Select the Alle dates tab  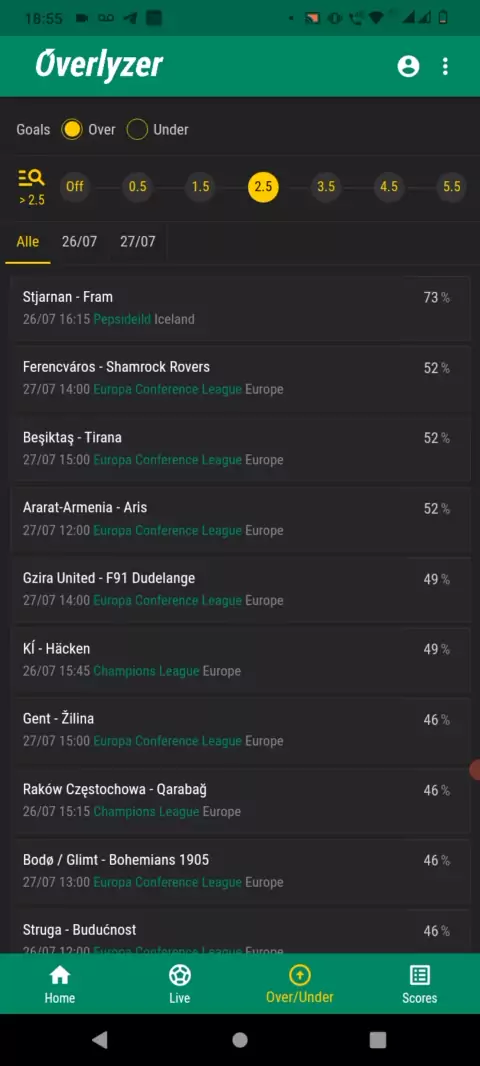click(x=28, y=242)
